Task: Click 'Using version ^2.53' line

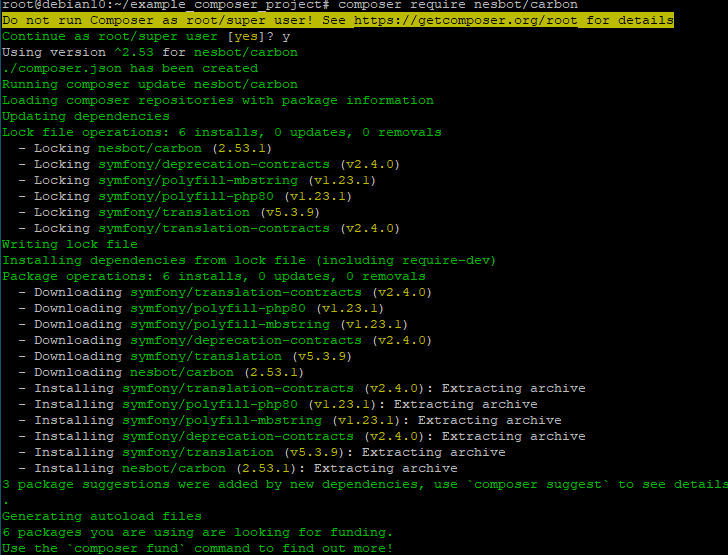Action: [x=150, y=52]
